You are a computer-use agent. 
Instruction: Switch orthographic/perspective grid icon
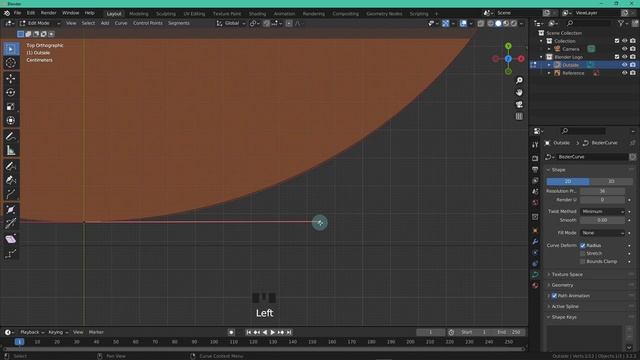click(519, 116)
